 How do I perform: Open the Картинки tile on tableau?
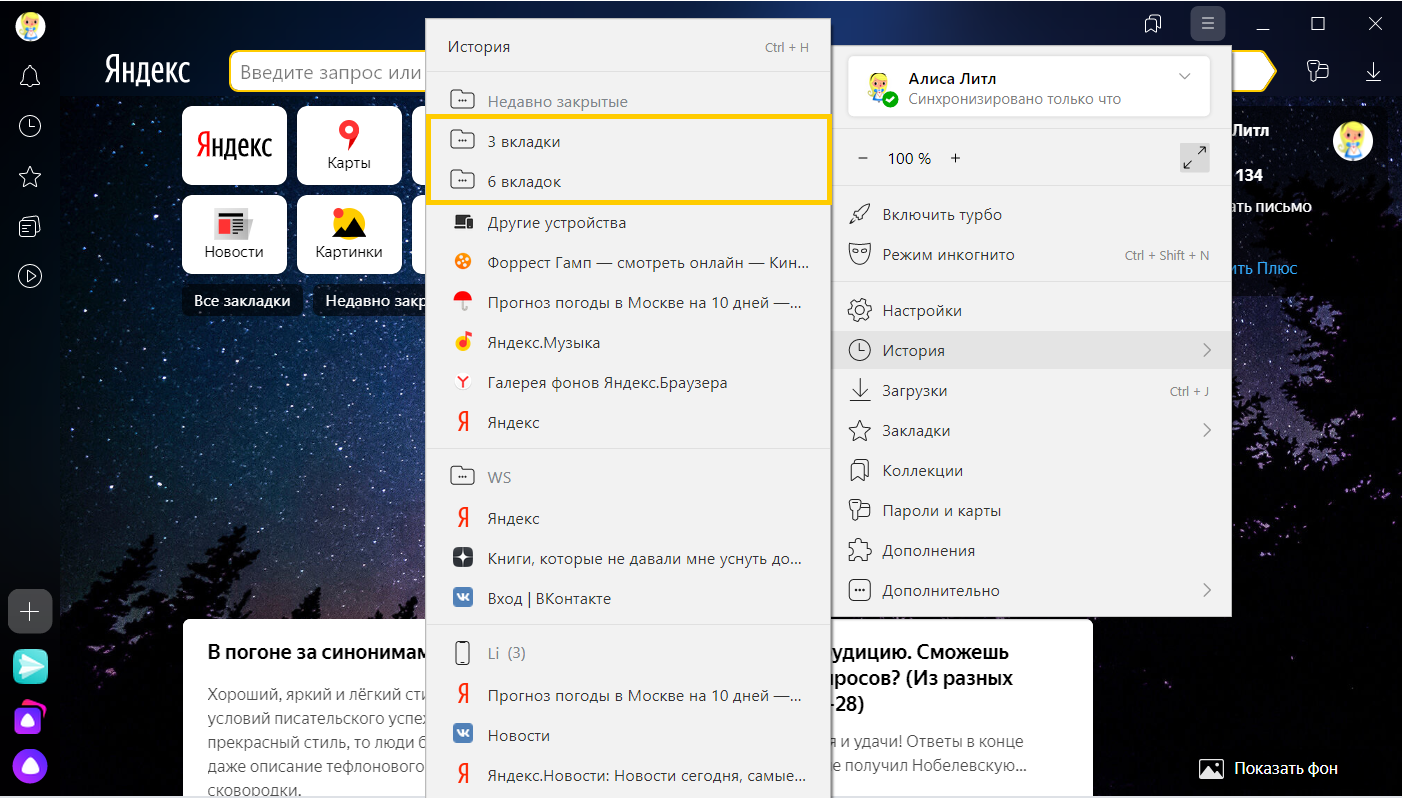(349, 234)
